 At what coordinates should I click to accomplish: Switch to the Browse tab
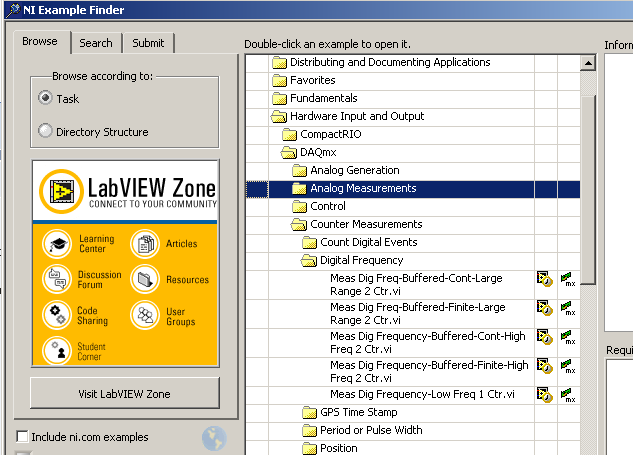[40, 42]
